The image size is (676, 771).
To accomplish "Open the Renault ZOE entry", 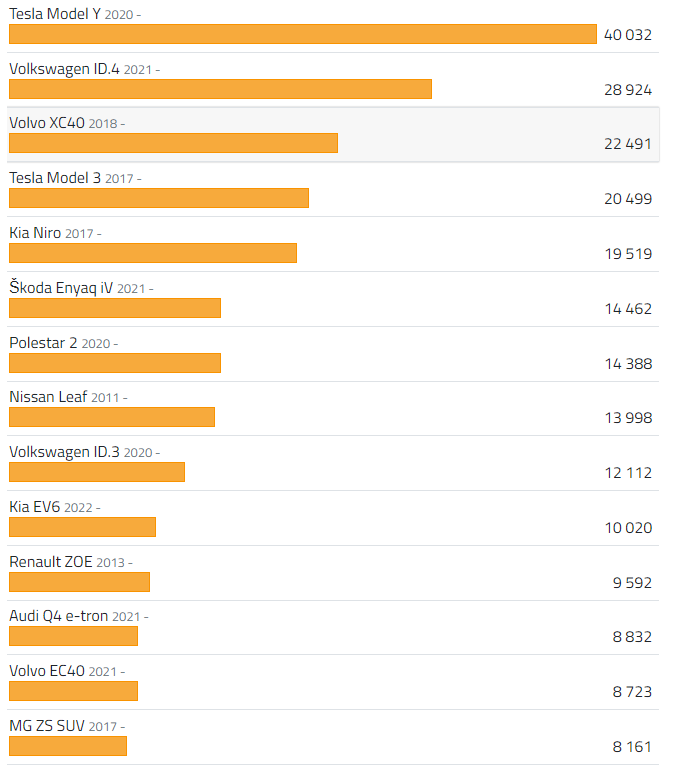I will [51, 562].
